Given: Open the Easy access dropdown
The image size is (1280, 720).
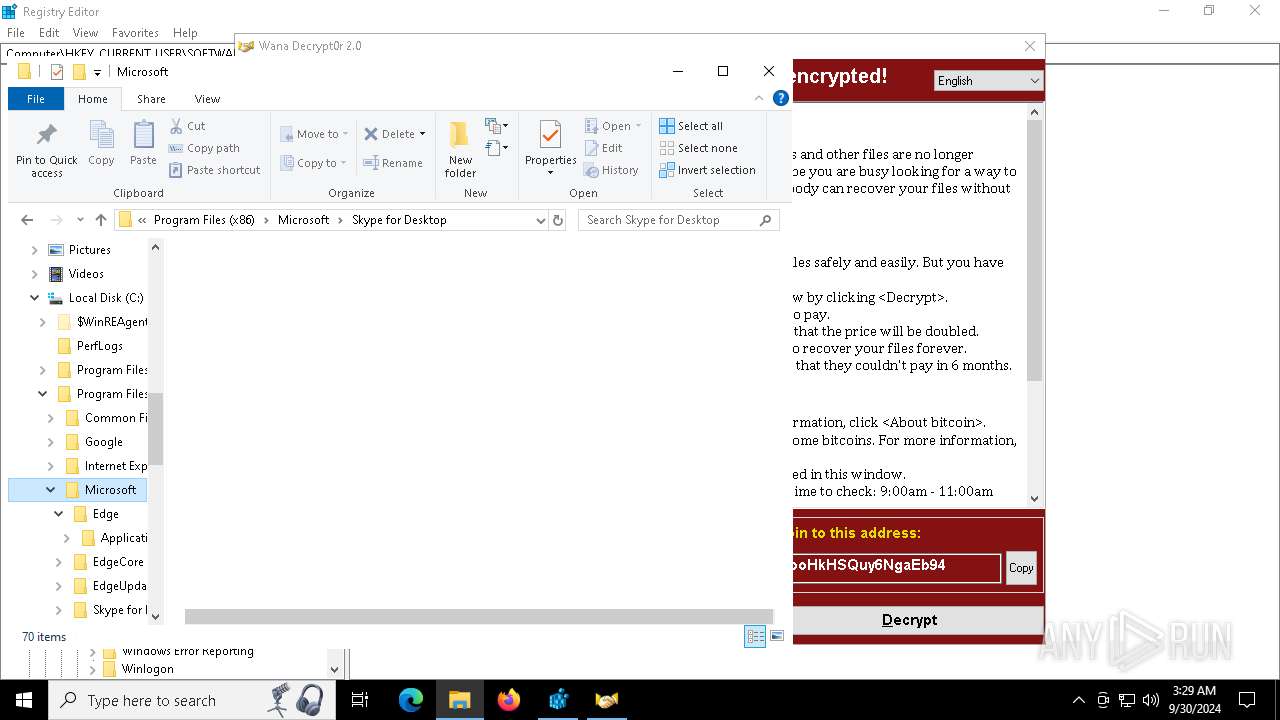Looking at the screenshot, I should [x=497, y=149].
